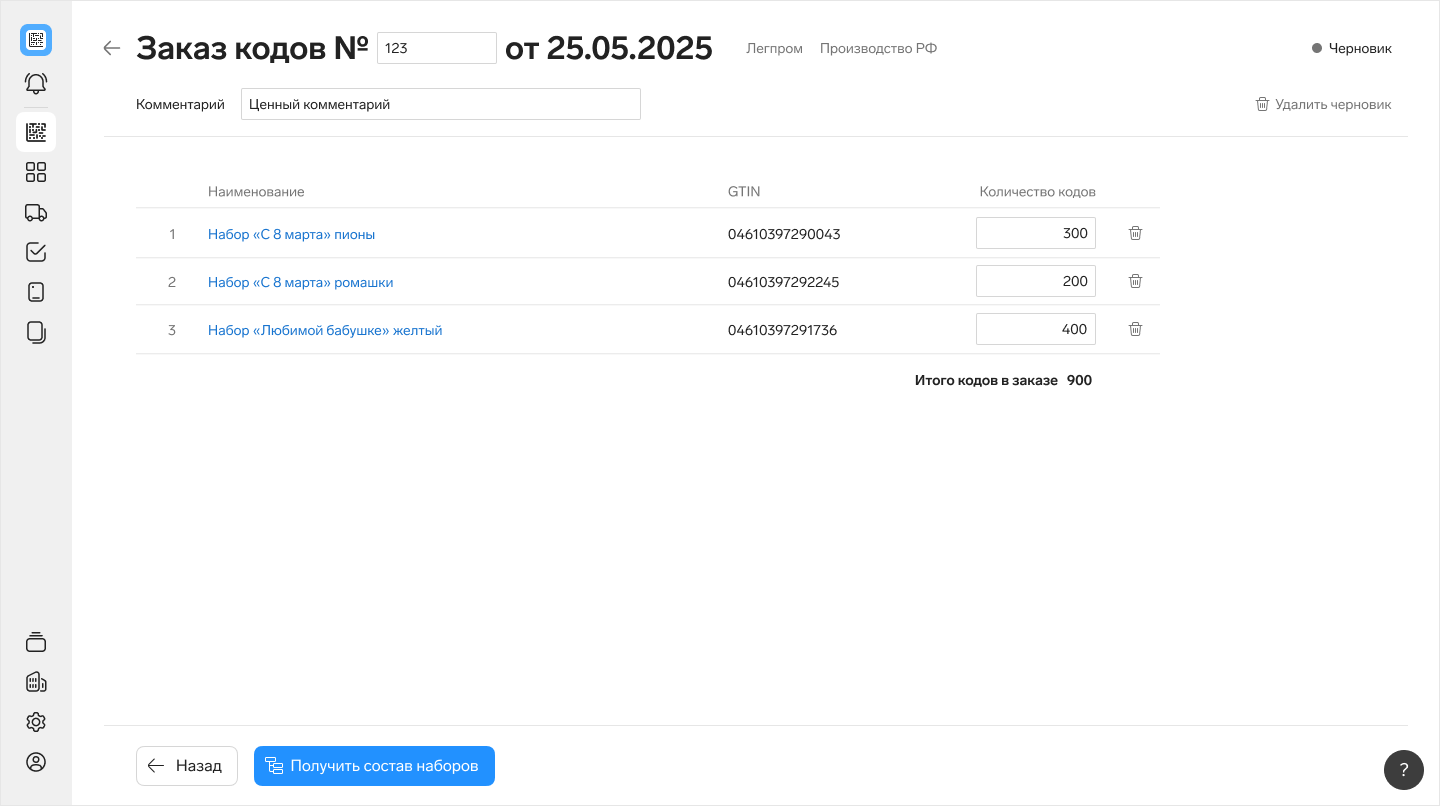Open the help question mark button
1440x806 pixels.
coord(1403,769)
